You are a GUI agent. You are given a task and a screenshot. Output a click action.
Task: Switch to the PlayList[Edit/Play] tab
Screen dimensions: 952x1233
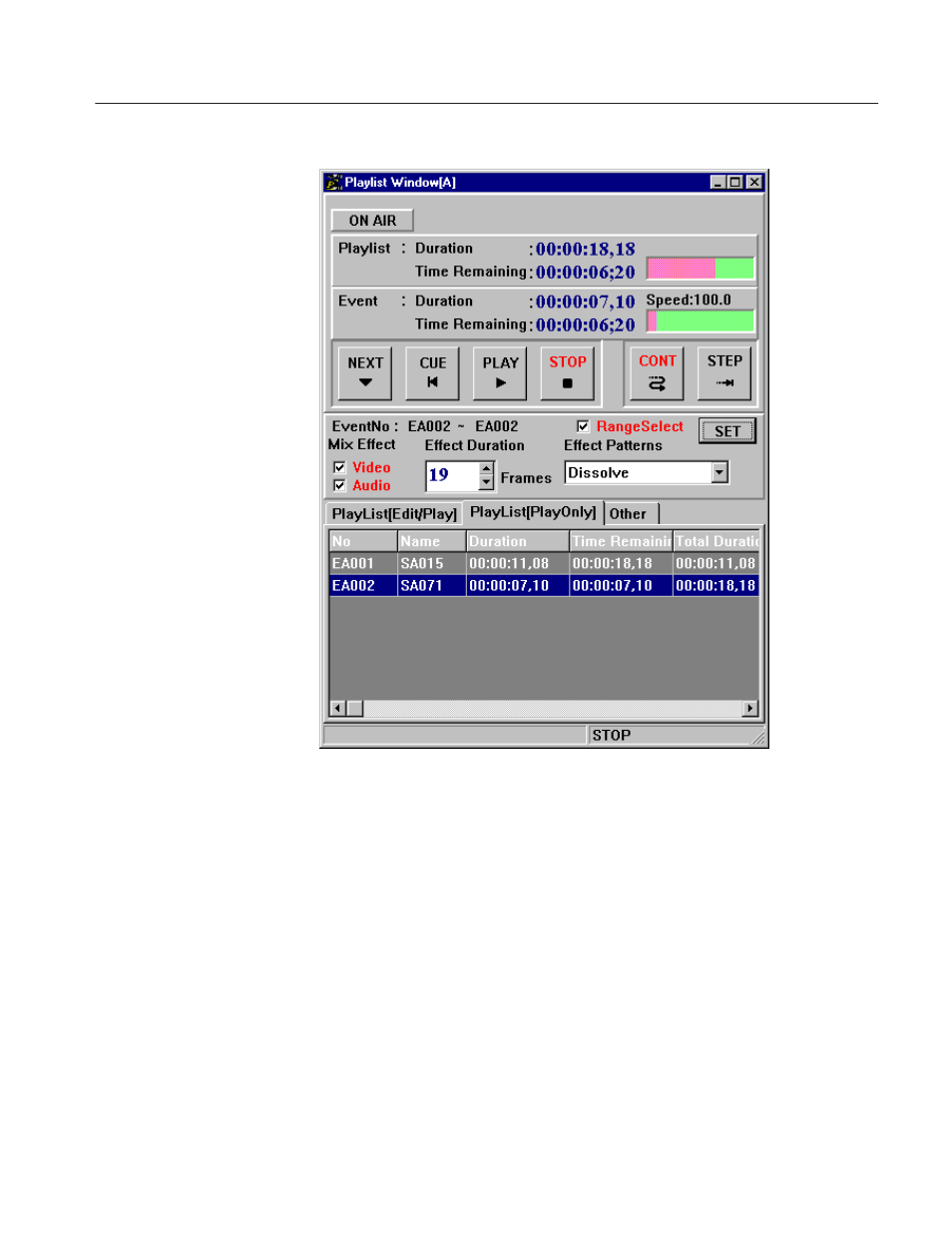[x=394, y=514]
